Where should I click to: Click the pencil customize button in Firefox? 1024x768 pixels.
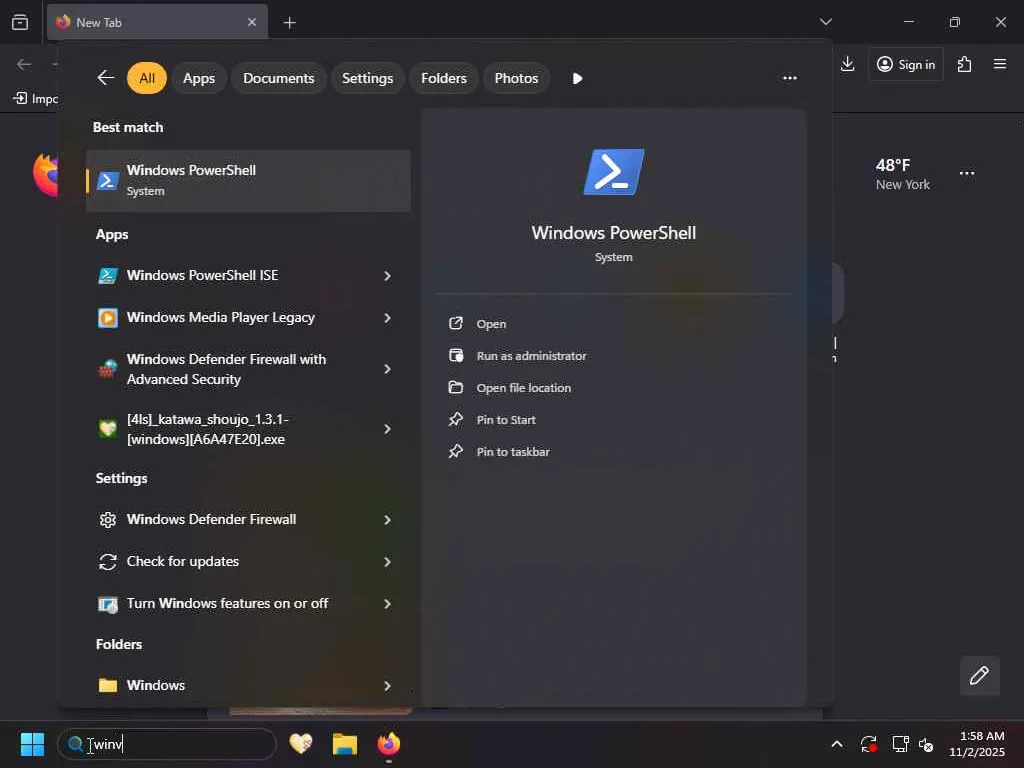click(x=979, y=675)
